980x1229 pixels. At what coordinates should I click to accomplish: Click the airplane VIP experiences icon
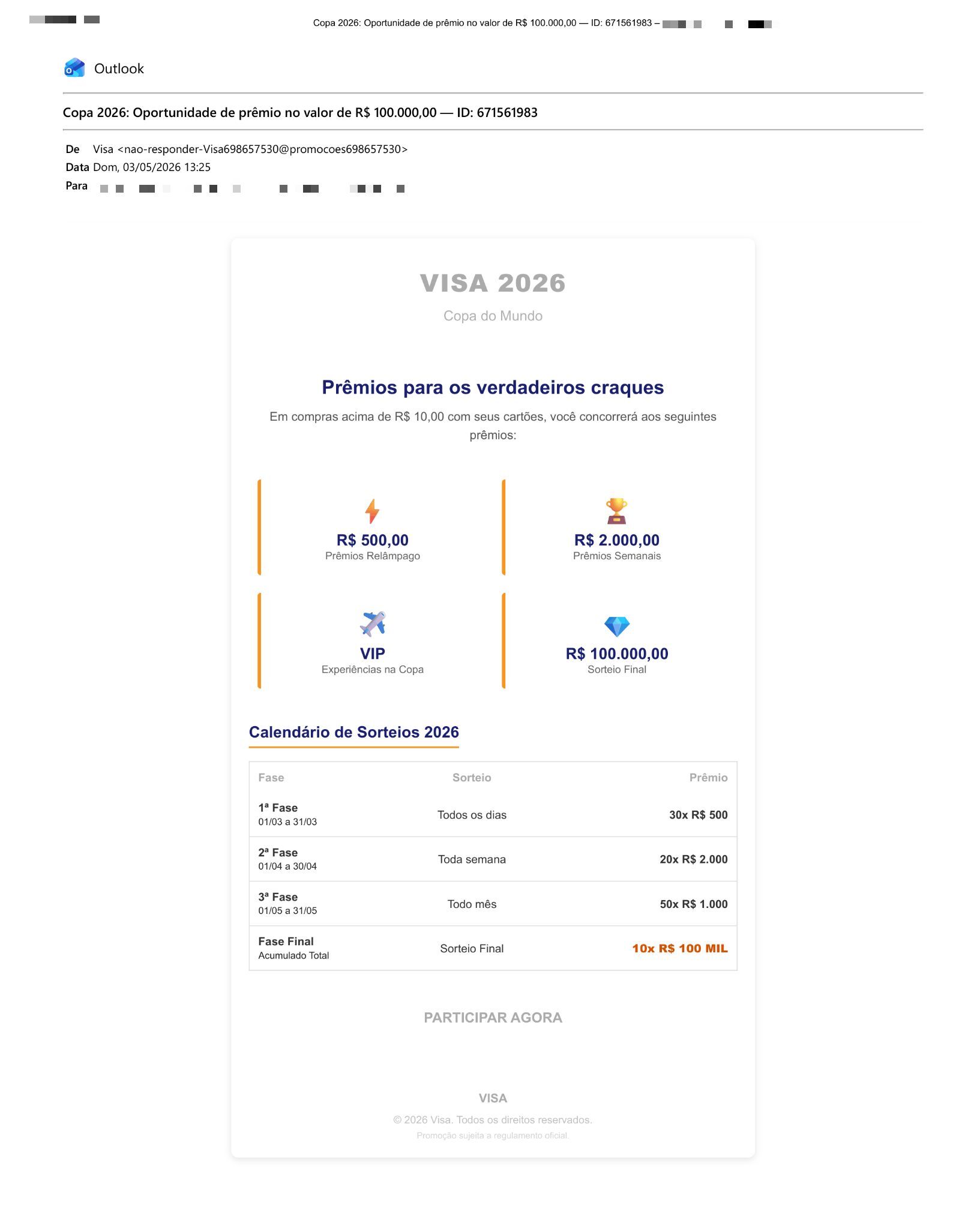coord(372,624)
